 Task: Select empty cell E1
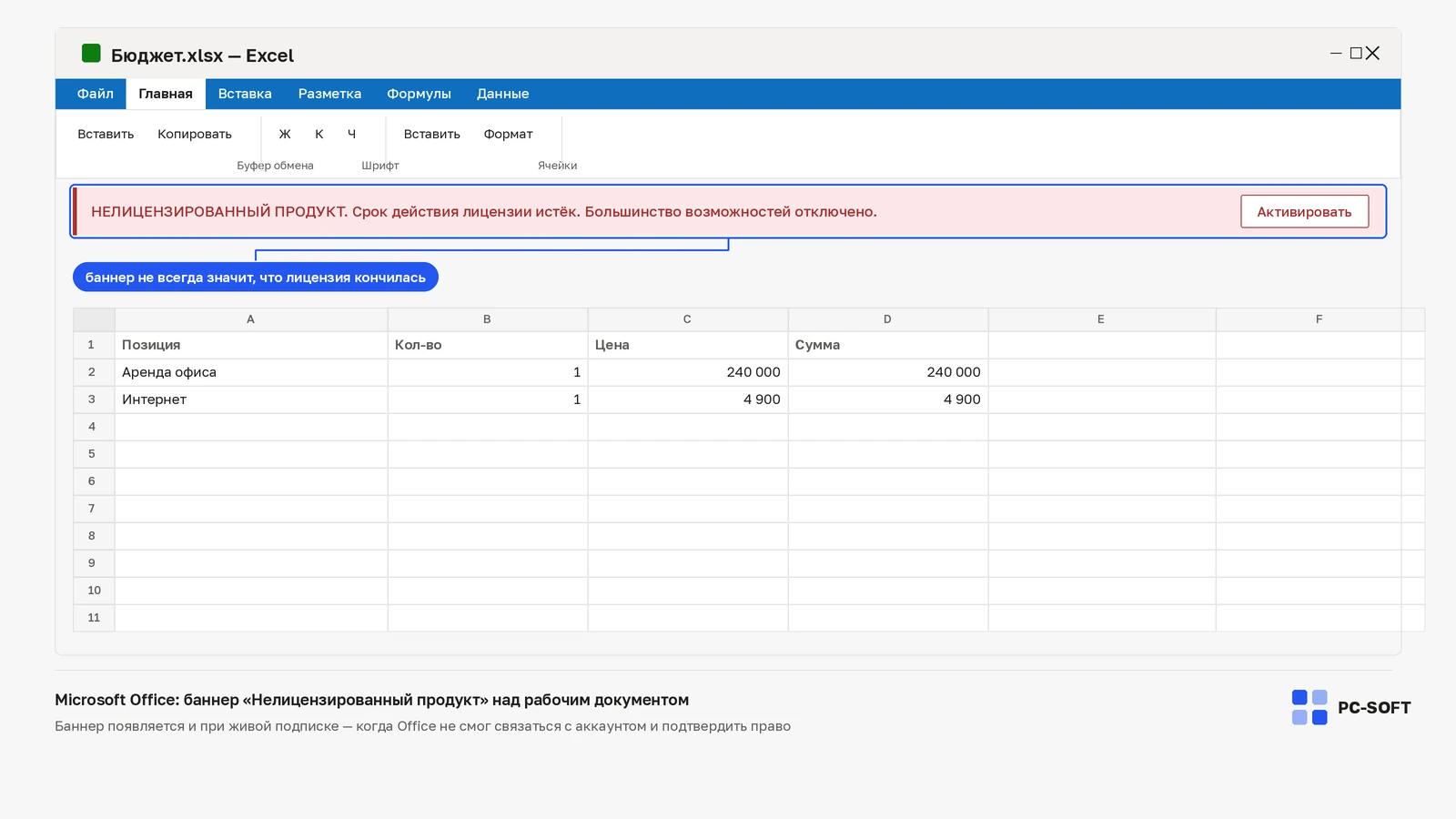point(1102,345)
